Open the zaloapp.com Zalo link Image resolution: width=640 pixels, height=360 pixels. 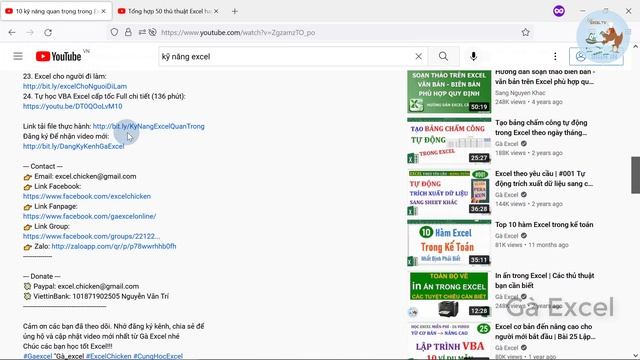pyautogui.click(x=114, y=246)
